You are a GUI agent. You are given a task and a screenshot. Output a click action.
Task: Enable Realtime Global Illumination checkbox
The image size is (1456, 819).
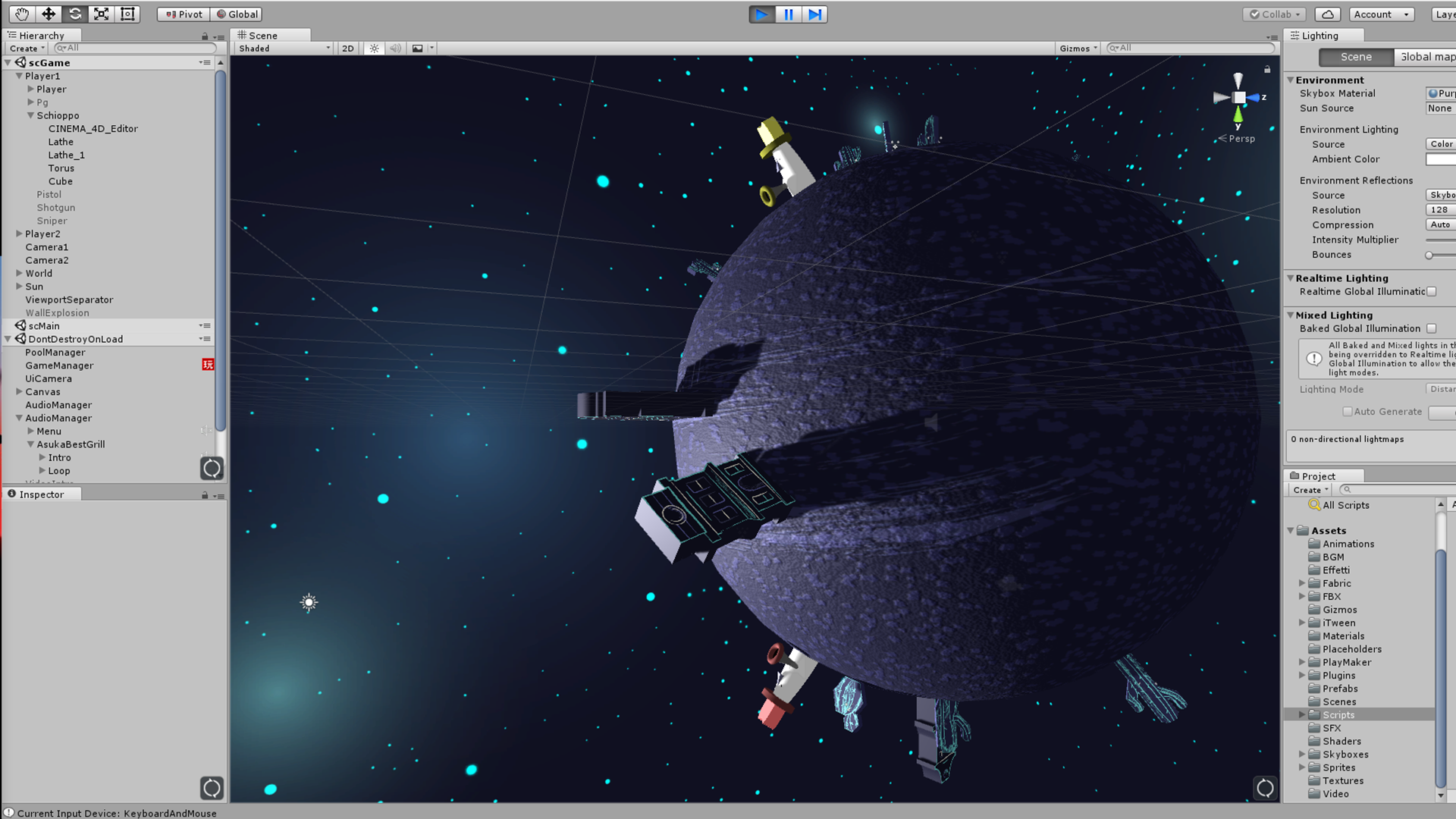pos(1432,291)
